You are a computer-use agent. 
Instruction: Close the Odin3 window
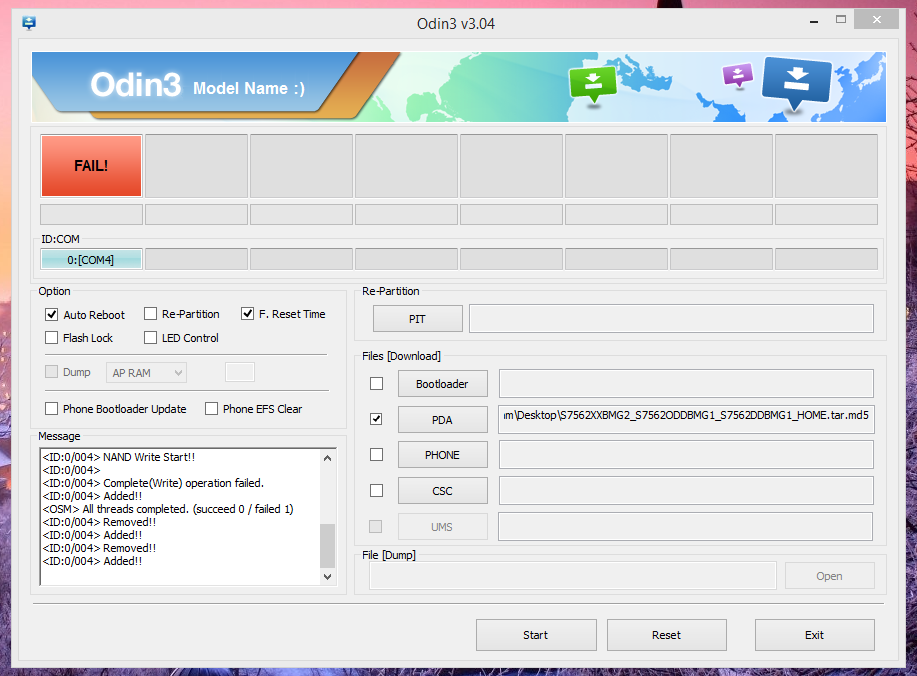point(876,19)
